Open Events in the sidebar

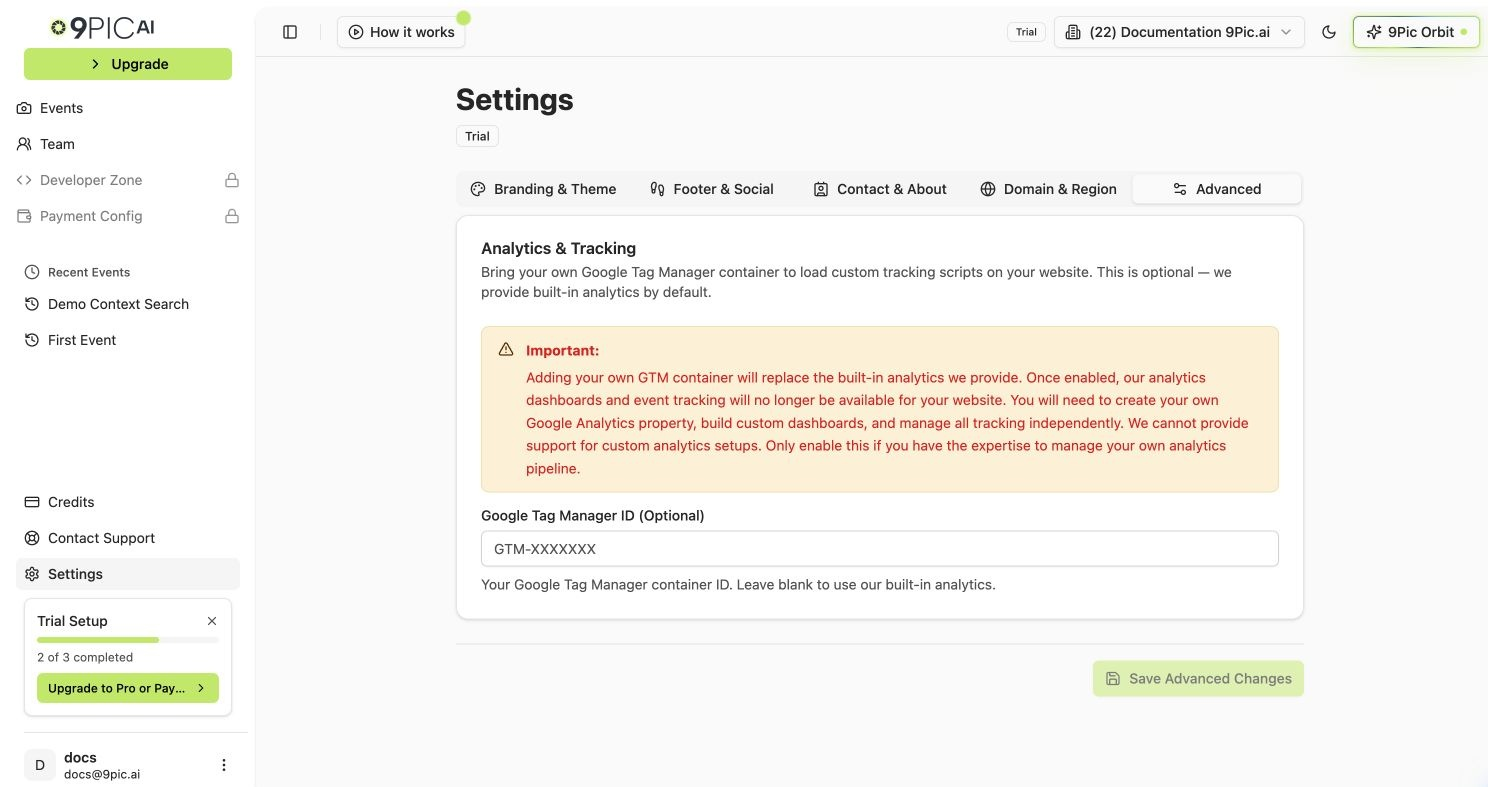click(x=128, y=108)
